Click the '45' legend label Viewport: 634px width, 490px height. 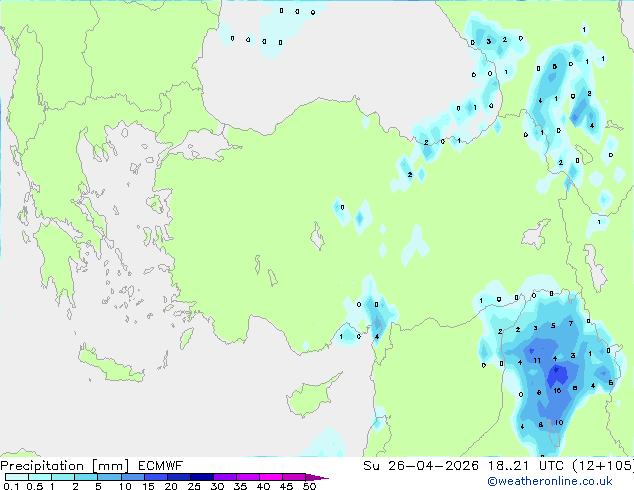tap(286, 486)
